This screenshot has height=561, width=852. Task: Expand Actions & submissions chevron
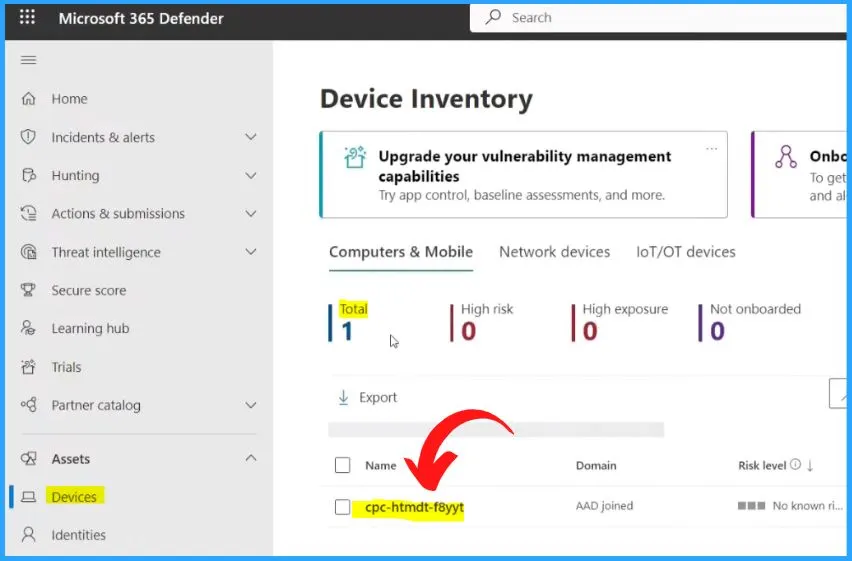(x=250, y=214)
